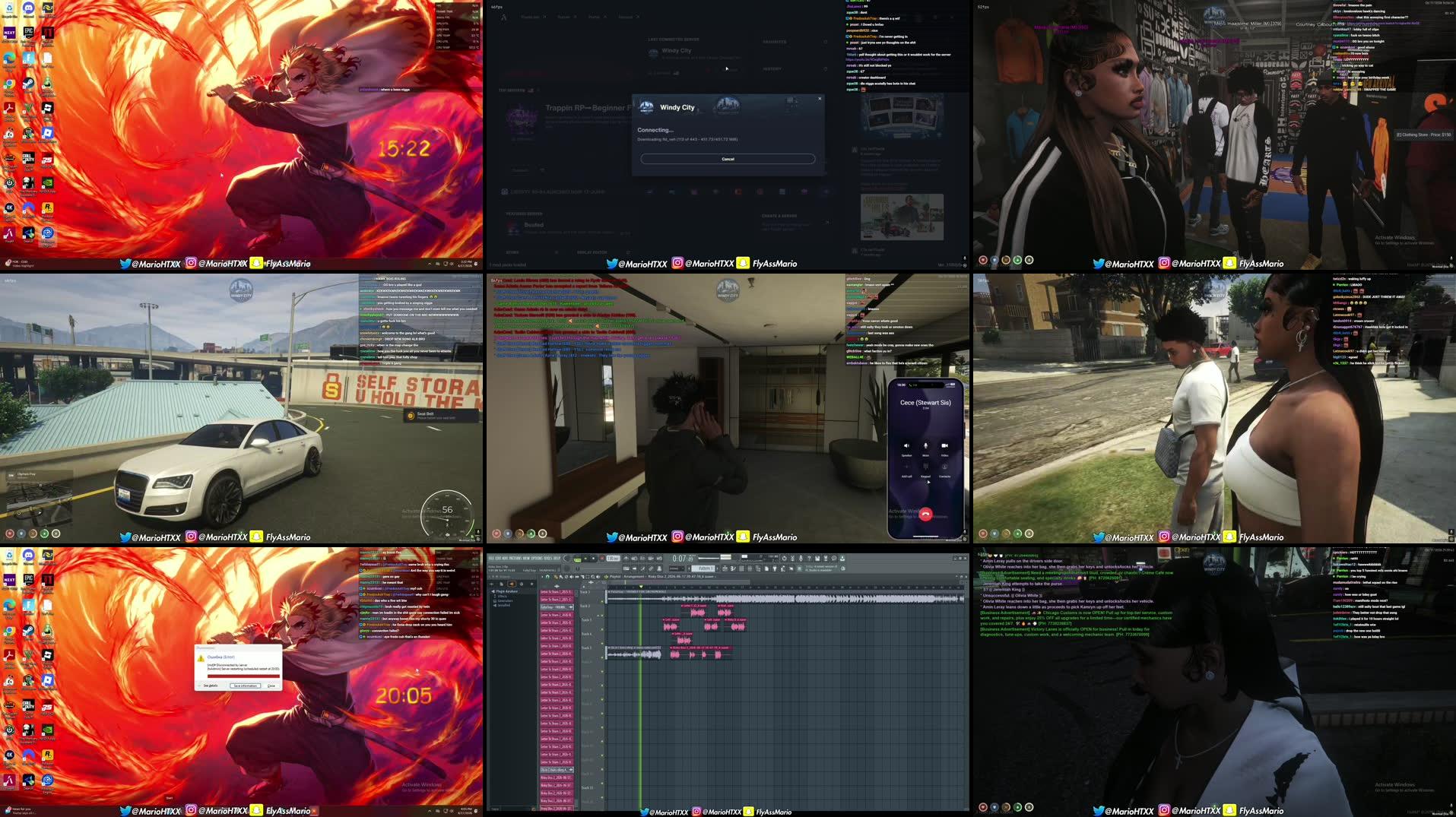The image size is (1456, 817).
Task: Click Close in the disconnected error dialog
Action: 271,686
